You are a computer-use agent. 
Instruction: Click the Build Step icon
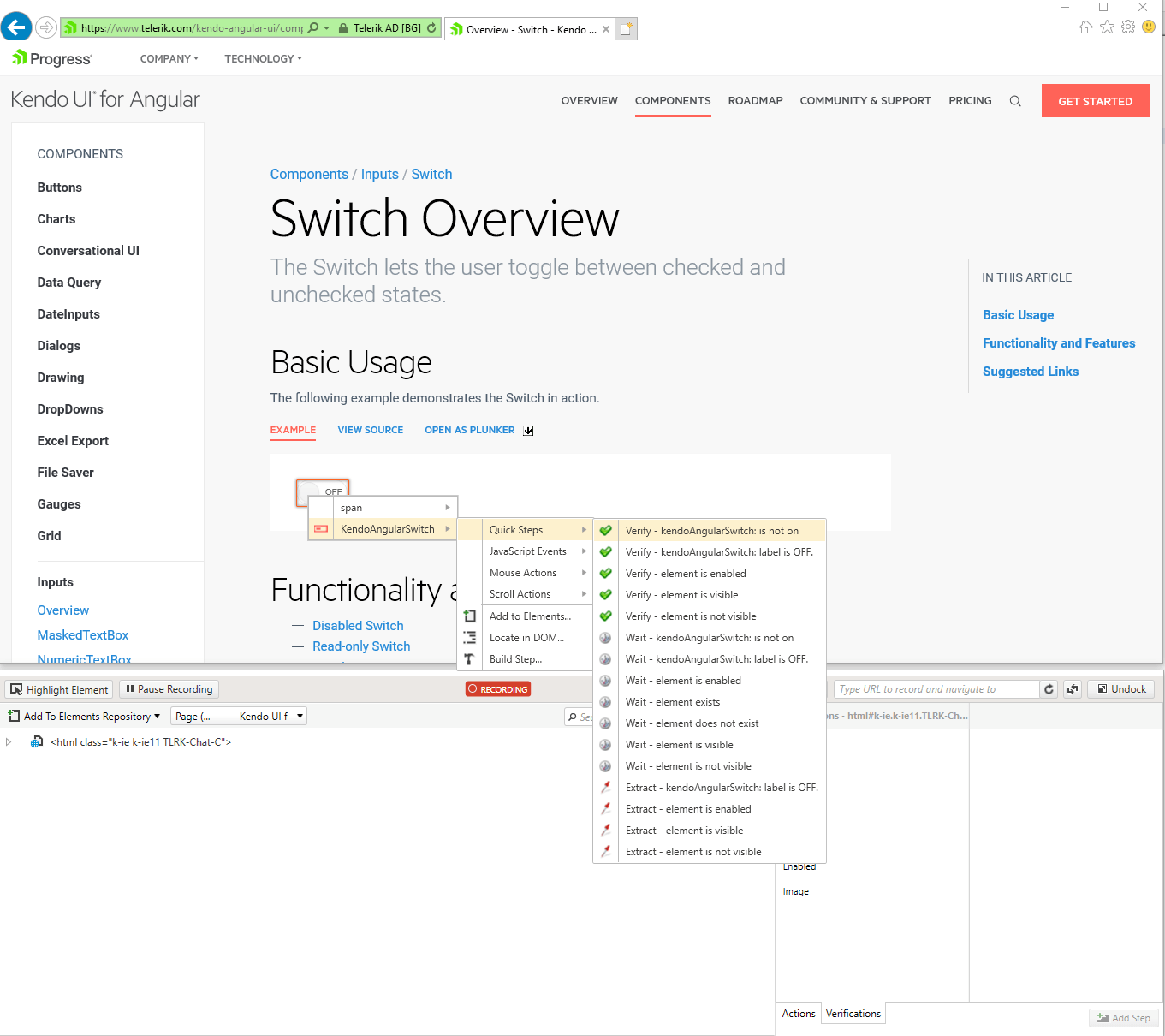(x=470, y=659)
